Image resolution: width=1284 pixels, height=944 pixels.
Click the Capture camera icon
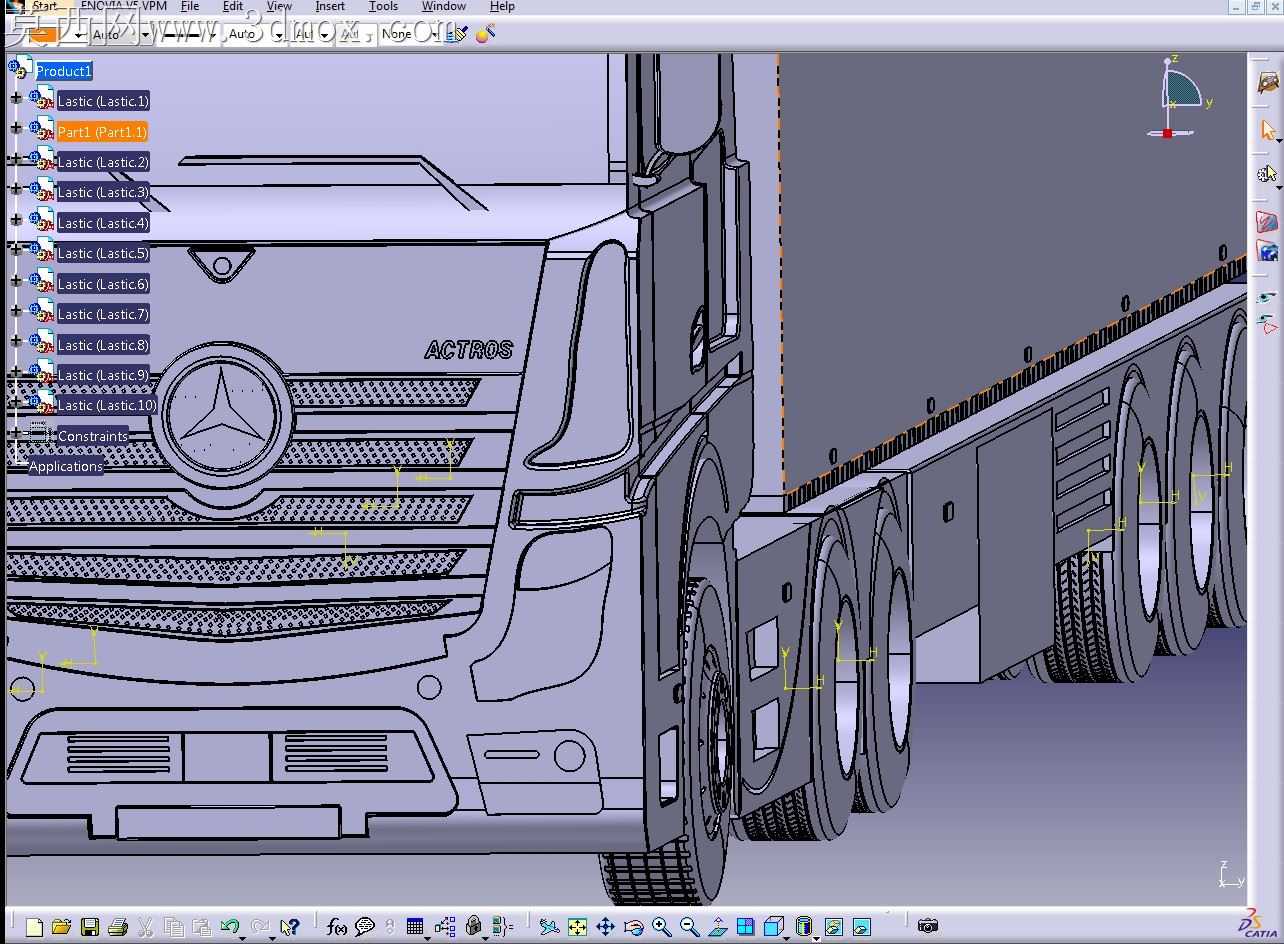(x=928, y=926)
